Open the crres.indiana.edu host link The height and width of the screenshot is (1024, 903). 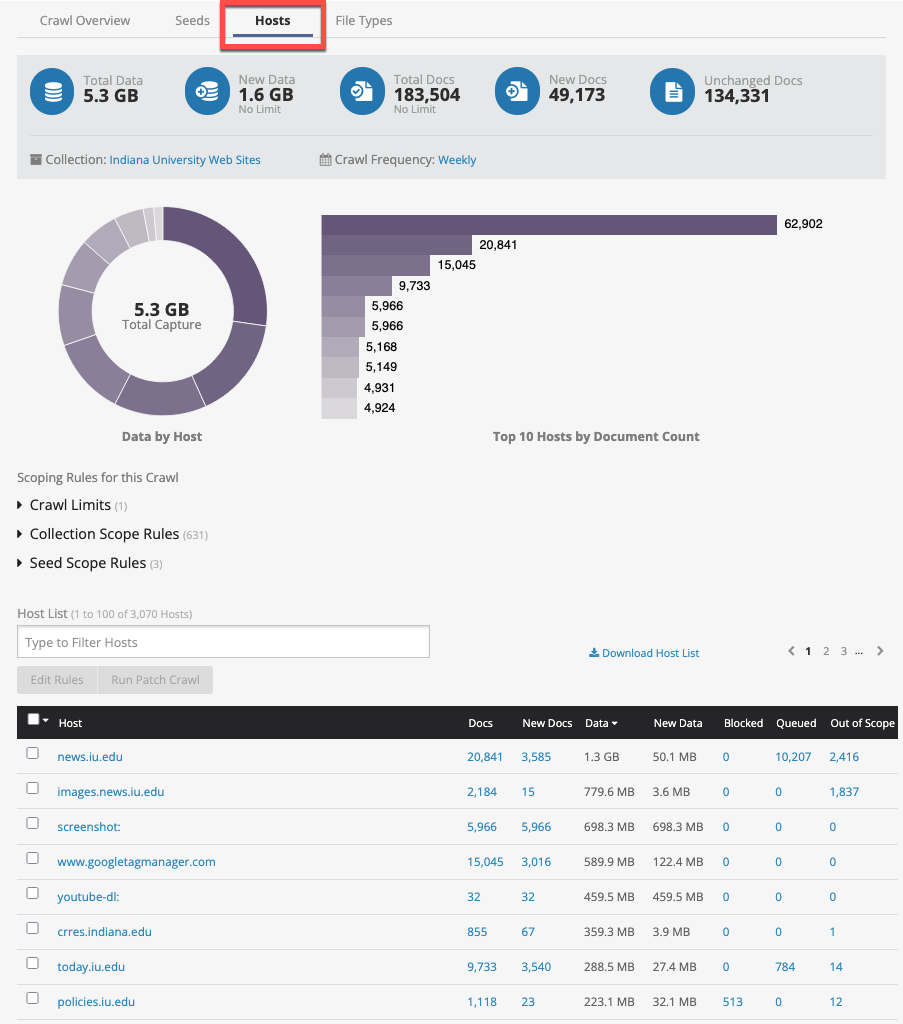(104, 931)
